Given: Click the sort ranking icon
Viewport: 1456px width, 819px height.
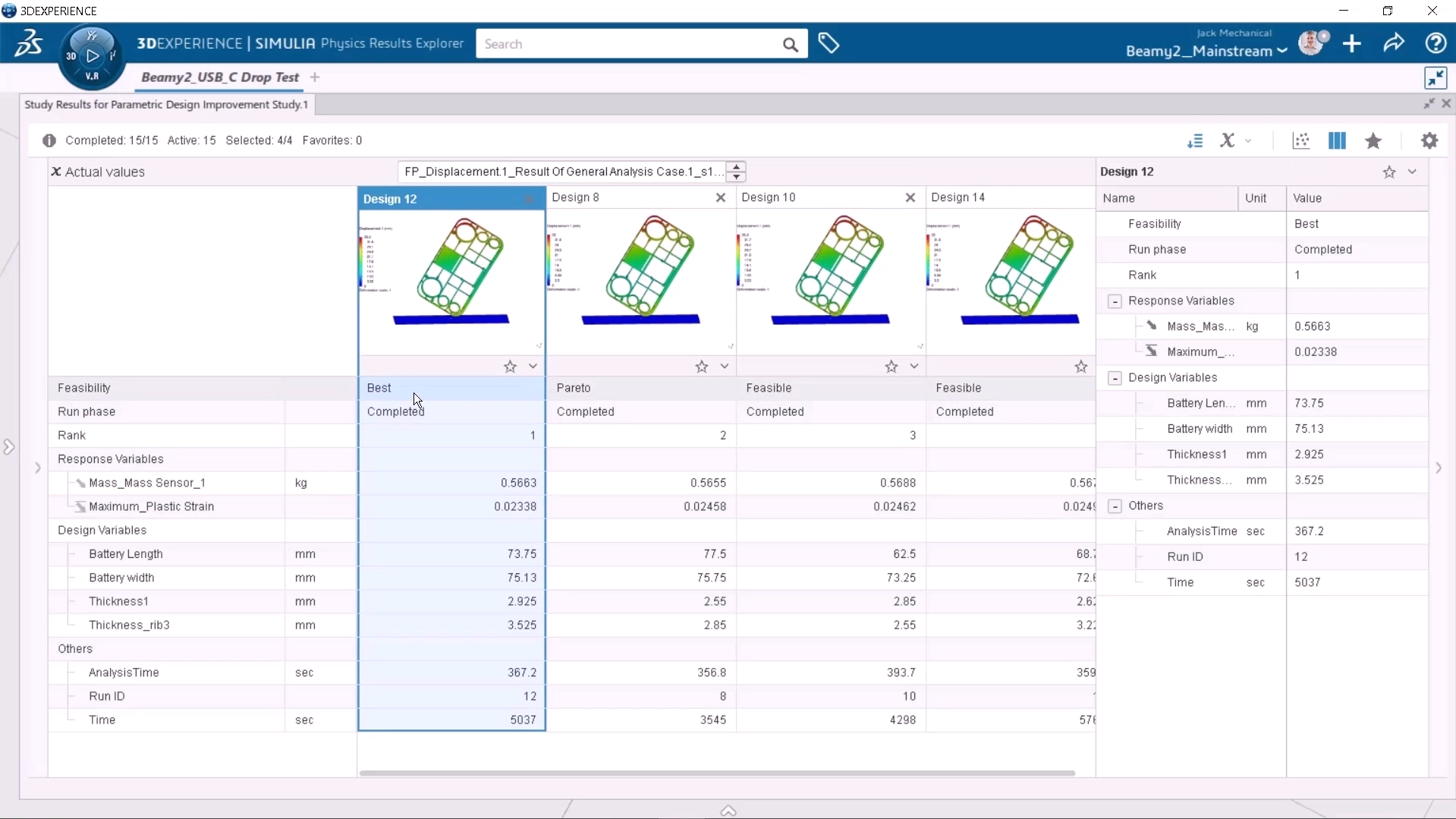Looking at the screenshot, I should pos(1195,140).
